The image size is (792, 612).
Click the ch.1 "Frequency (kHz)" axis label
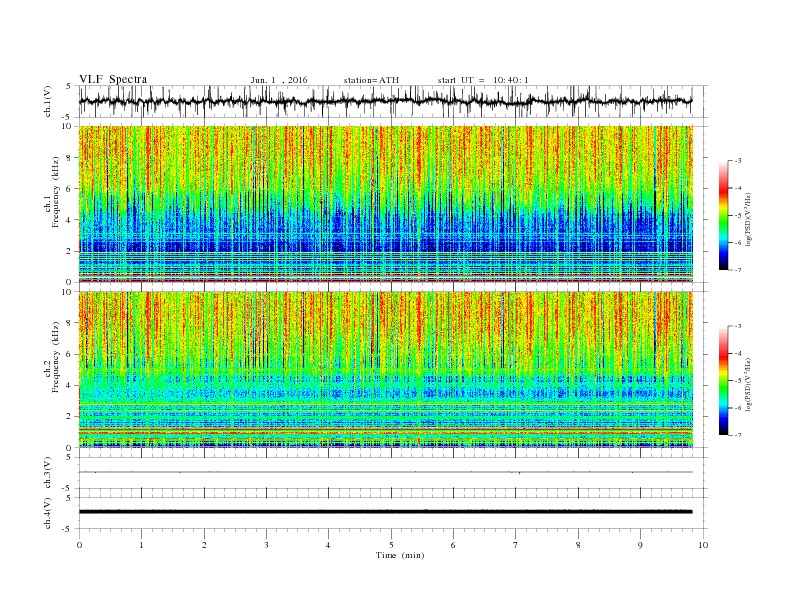coord(56,192)
